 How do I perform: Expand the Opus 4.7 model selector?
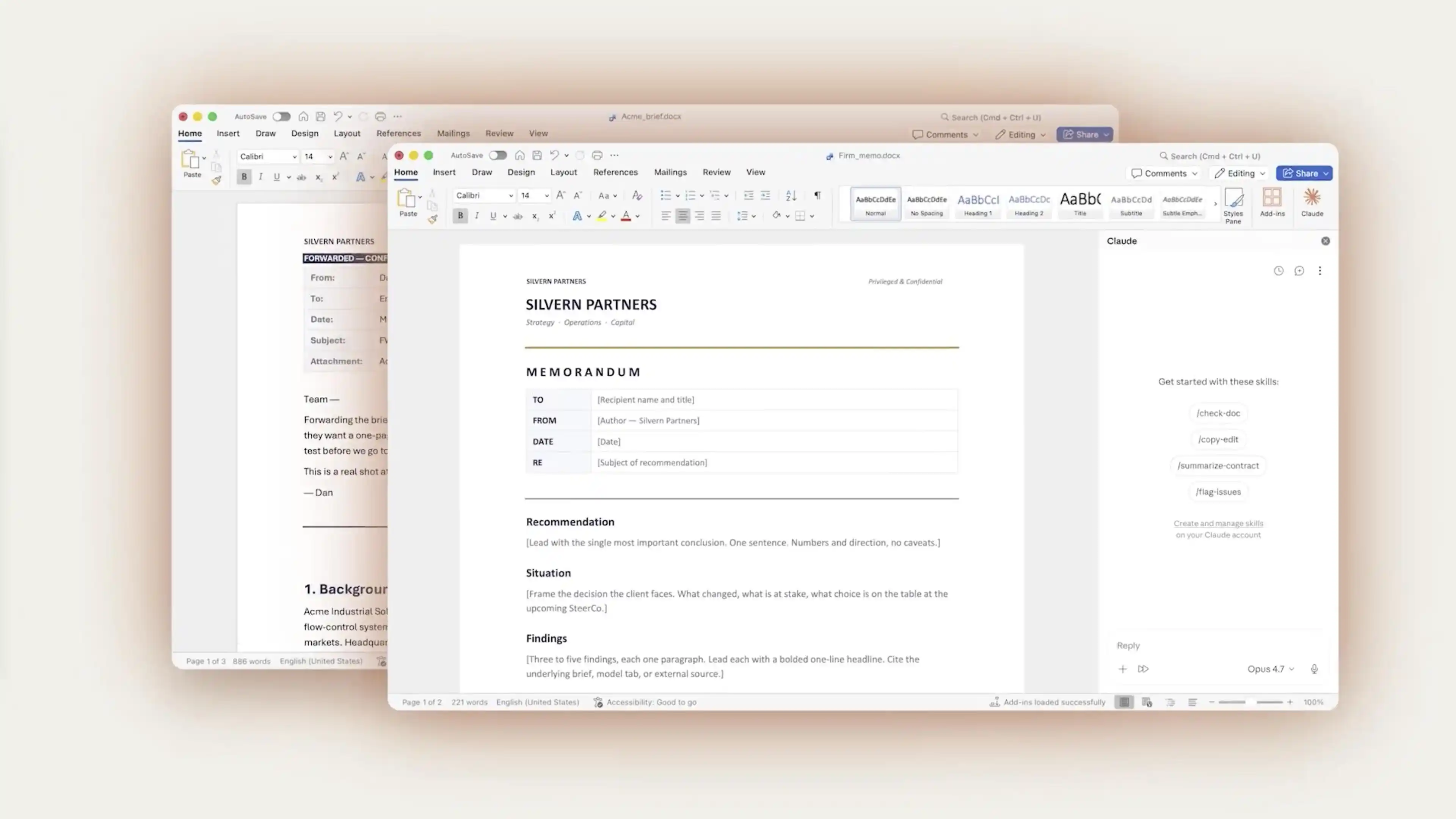coord(1270,668)
